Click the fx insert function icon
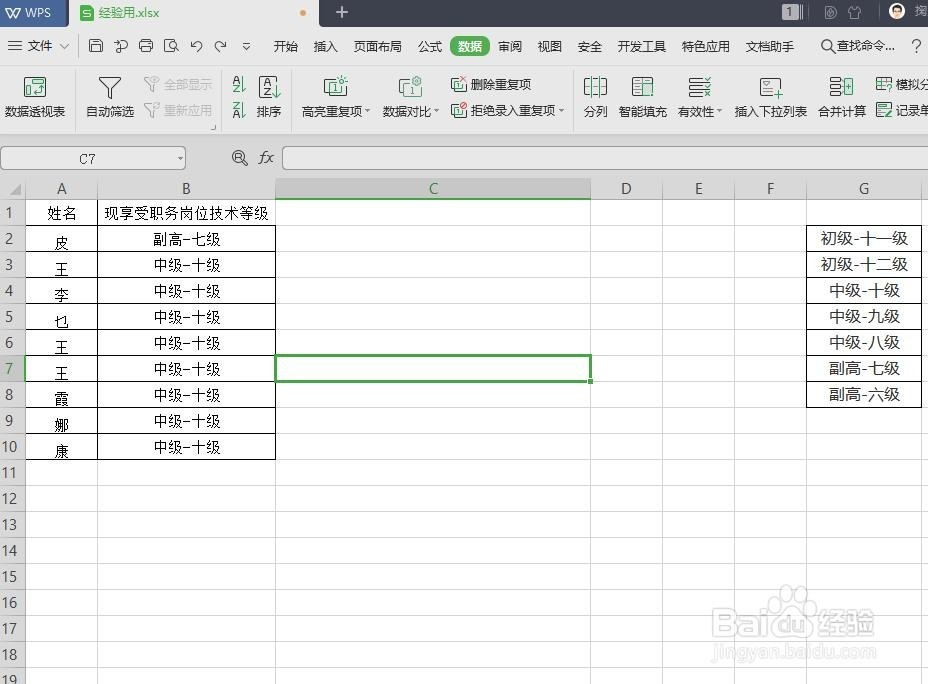928x684 pixels. [266, 157]
